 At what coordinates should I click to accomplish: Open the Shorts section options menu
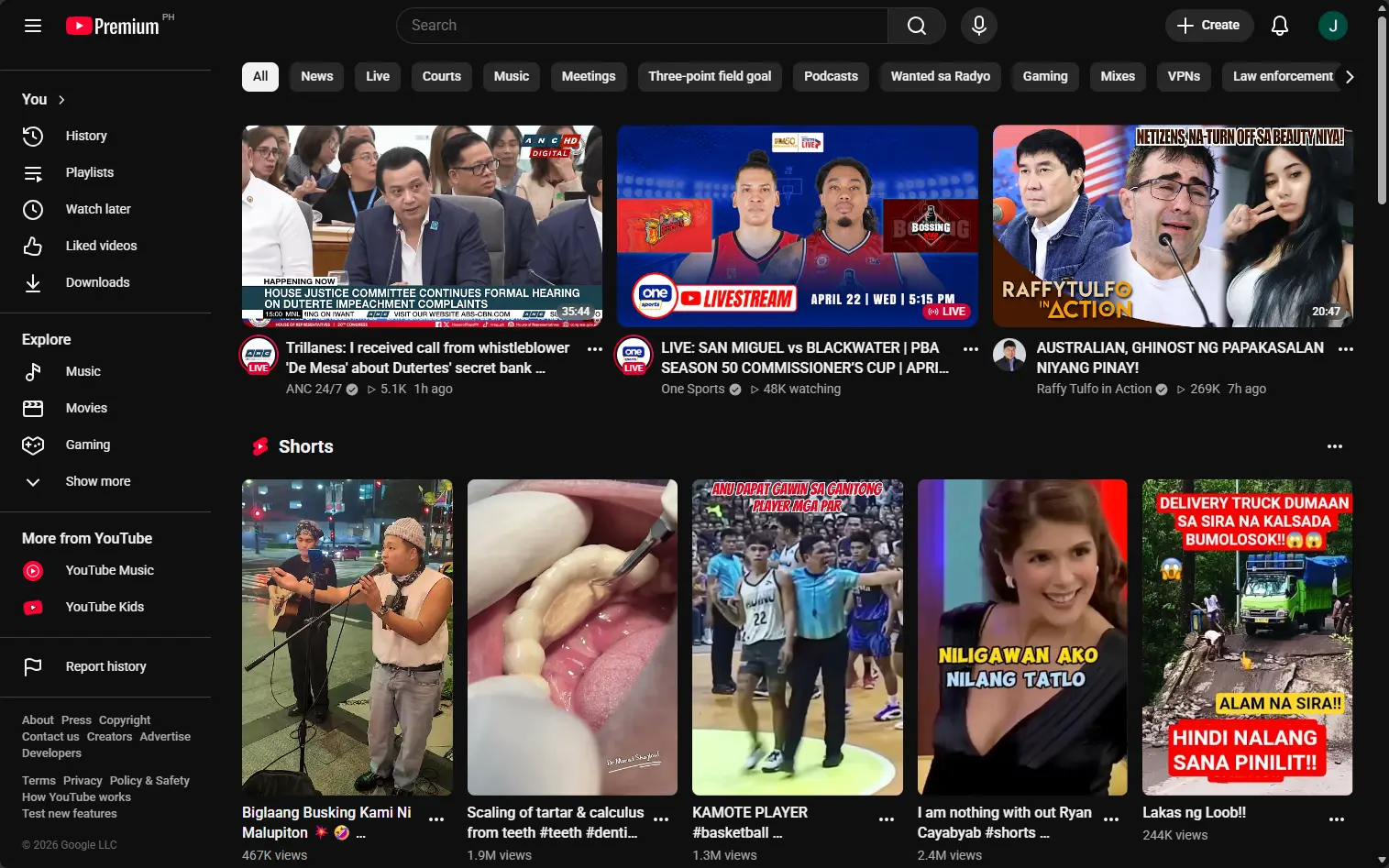tap(1335, 446)
